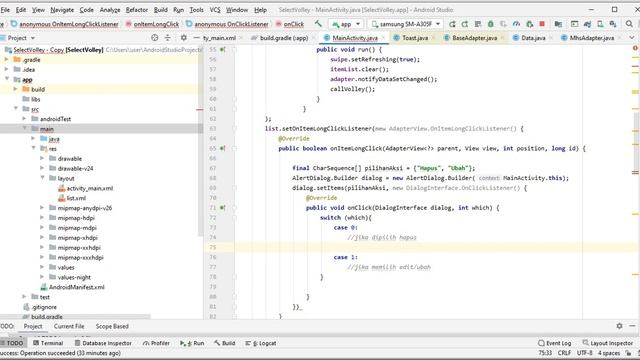Click the Debug app bug icon

click(491, 24)
